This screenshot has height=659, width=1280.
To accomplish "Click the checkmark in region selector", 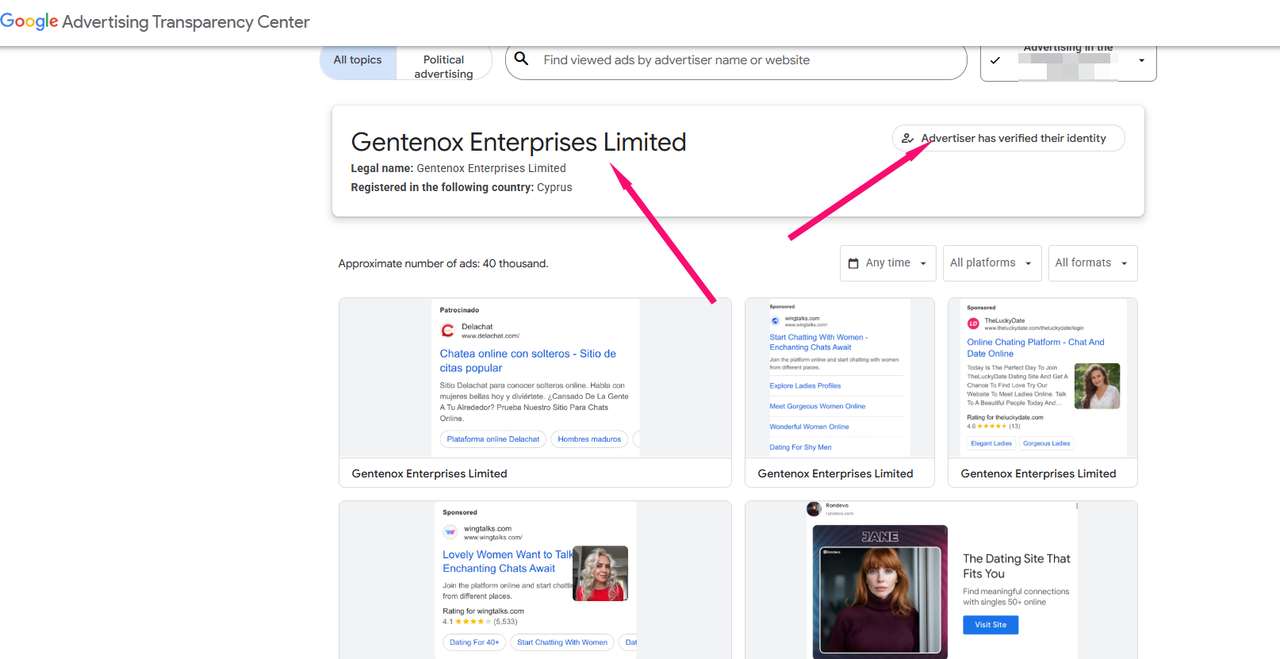I will pos(995,61).
